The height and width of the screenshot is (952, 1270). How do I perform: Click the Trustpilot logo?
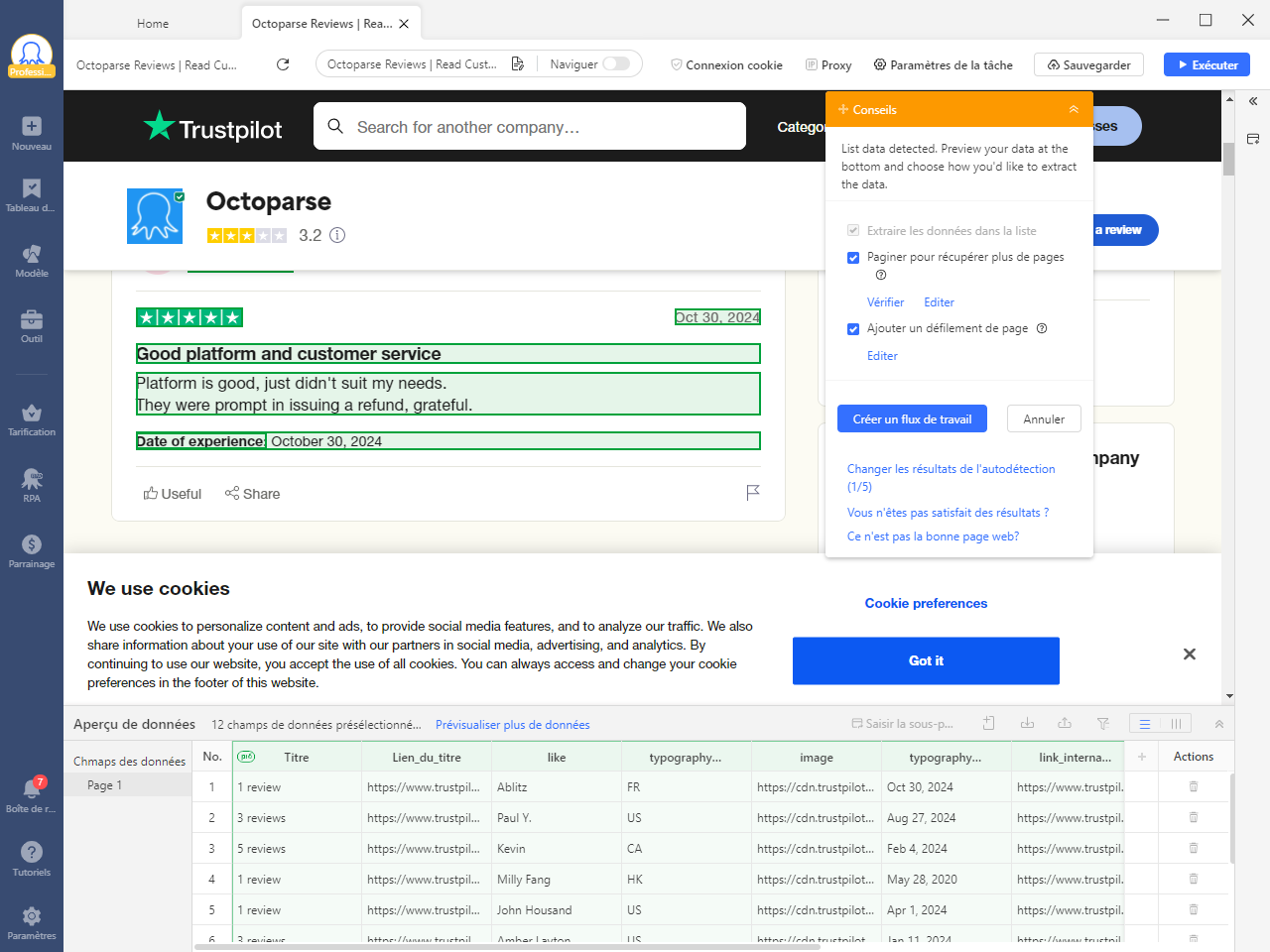click(x=213, y=128)
